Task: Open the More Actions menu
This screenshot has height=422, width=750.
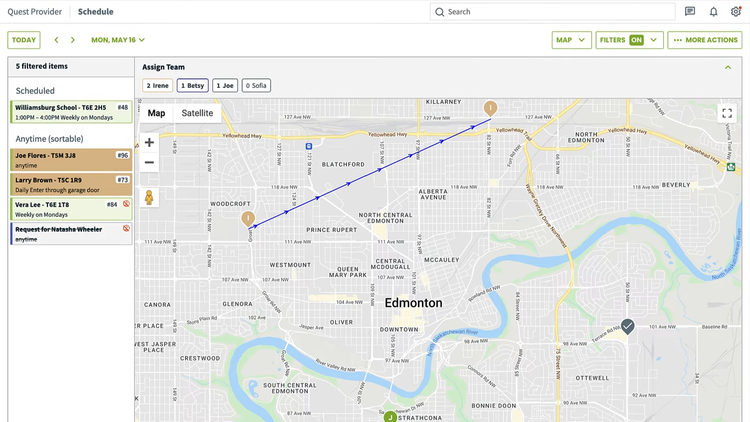Action: click(705, 40)
